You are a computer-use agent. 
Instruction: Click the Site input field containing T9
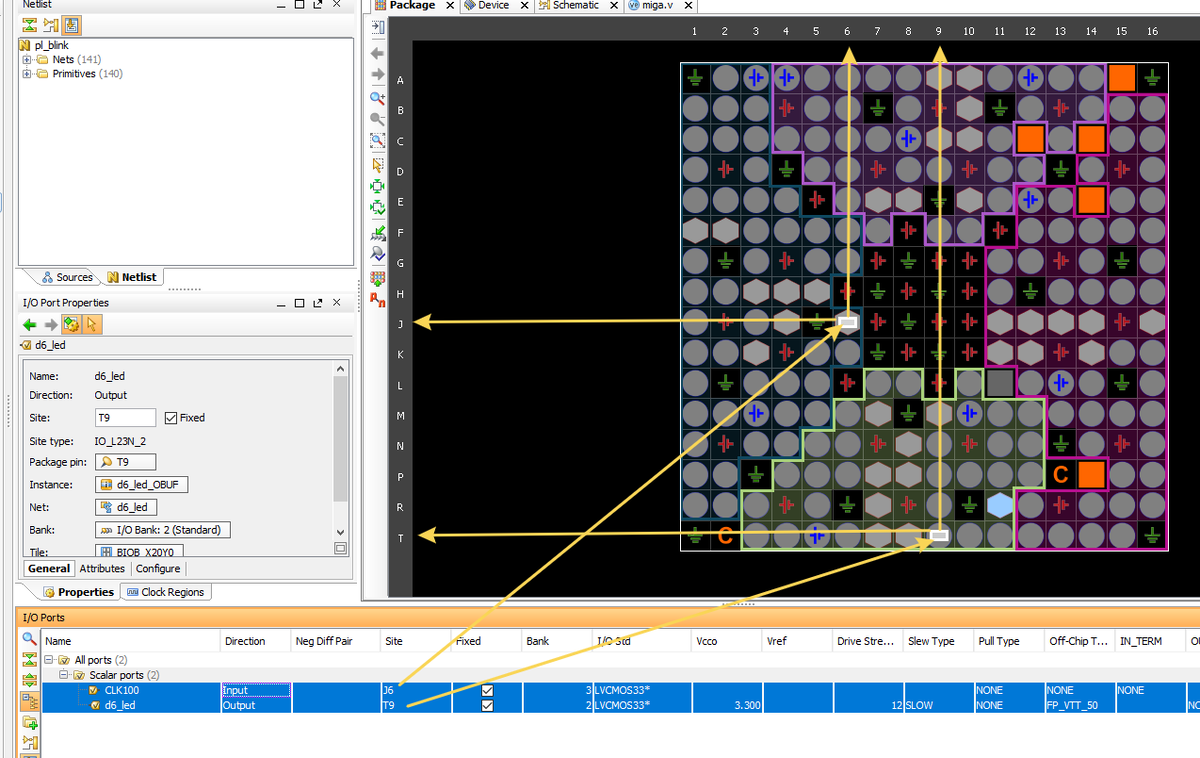coord(125,418)
